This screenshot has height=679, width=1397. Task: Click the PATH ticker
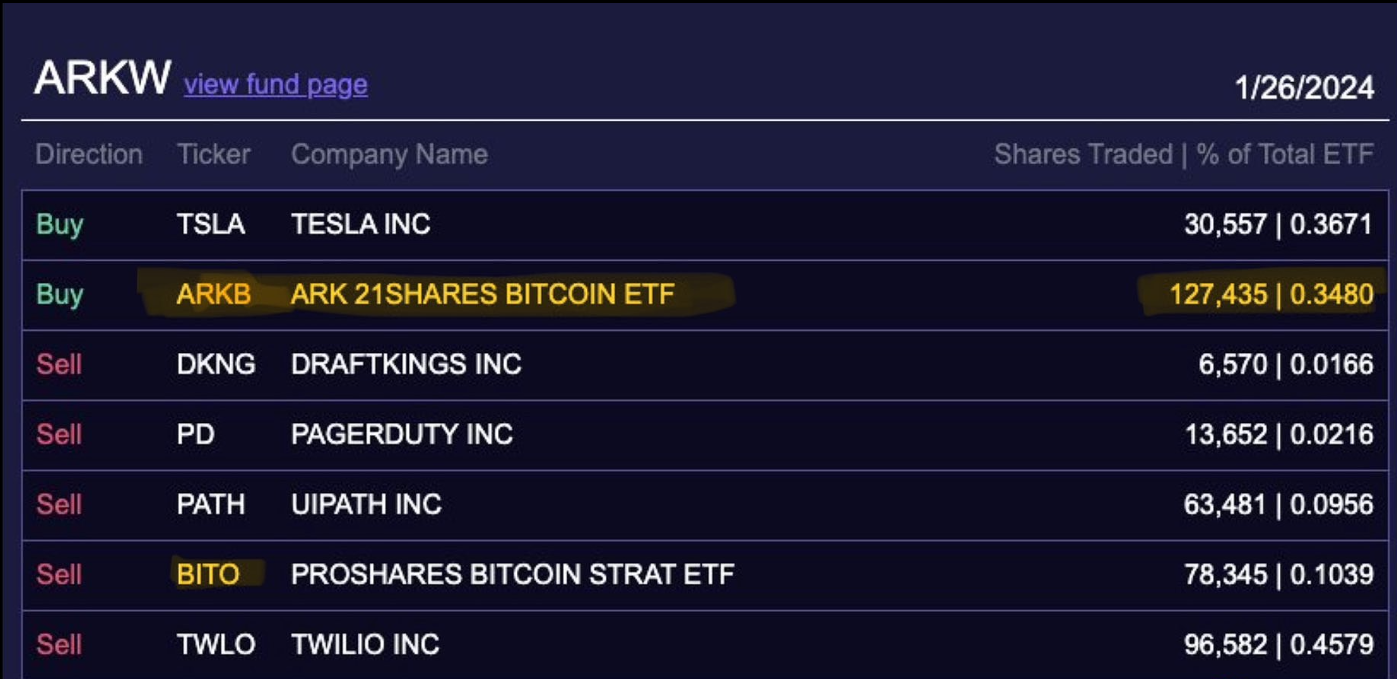(x=211, y=504)
